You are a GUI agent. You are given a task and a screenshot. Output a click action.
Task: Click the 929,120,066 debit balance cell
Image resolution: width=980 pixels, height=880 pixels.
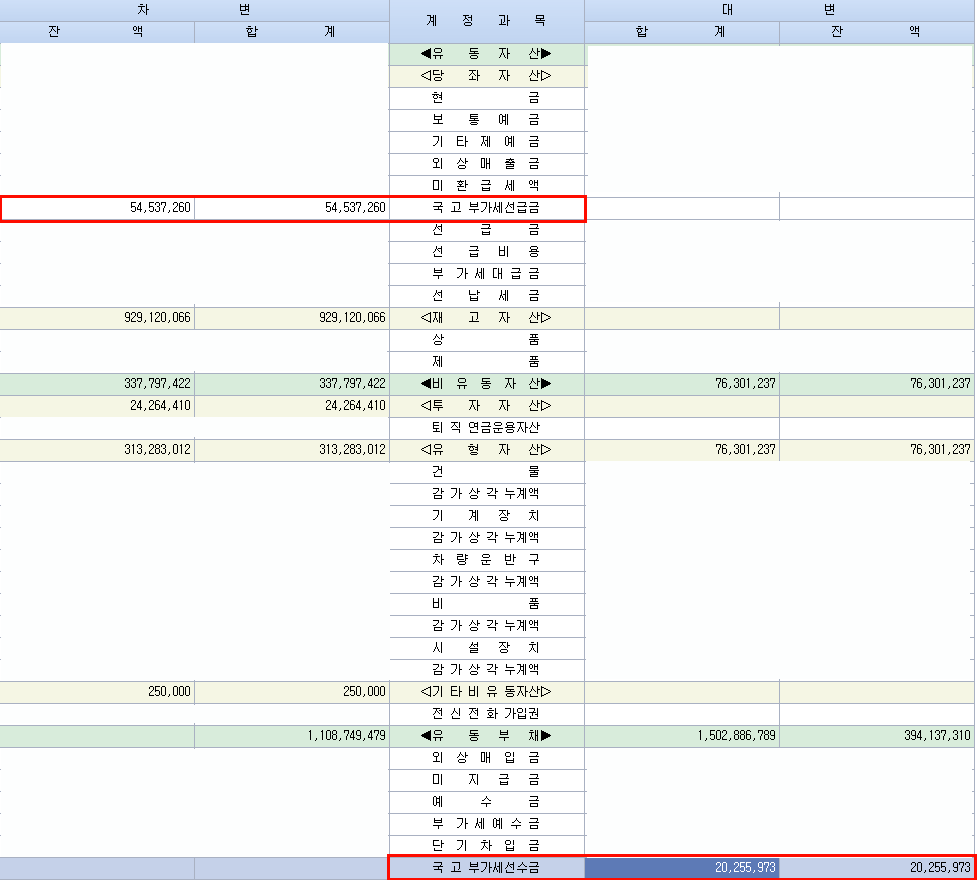pyautogui.click(x=98, y=318)
